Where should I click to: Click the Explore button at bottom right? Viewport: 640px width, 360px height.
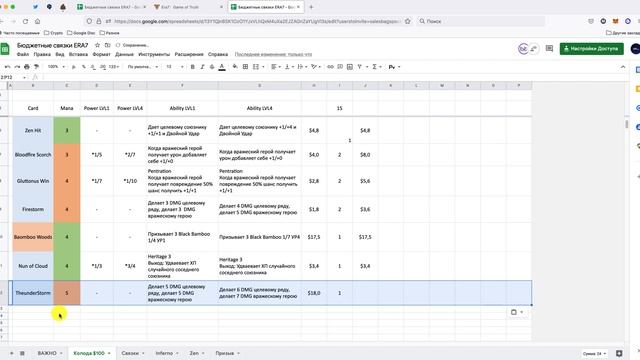coord(619,353)
